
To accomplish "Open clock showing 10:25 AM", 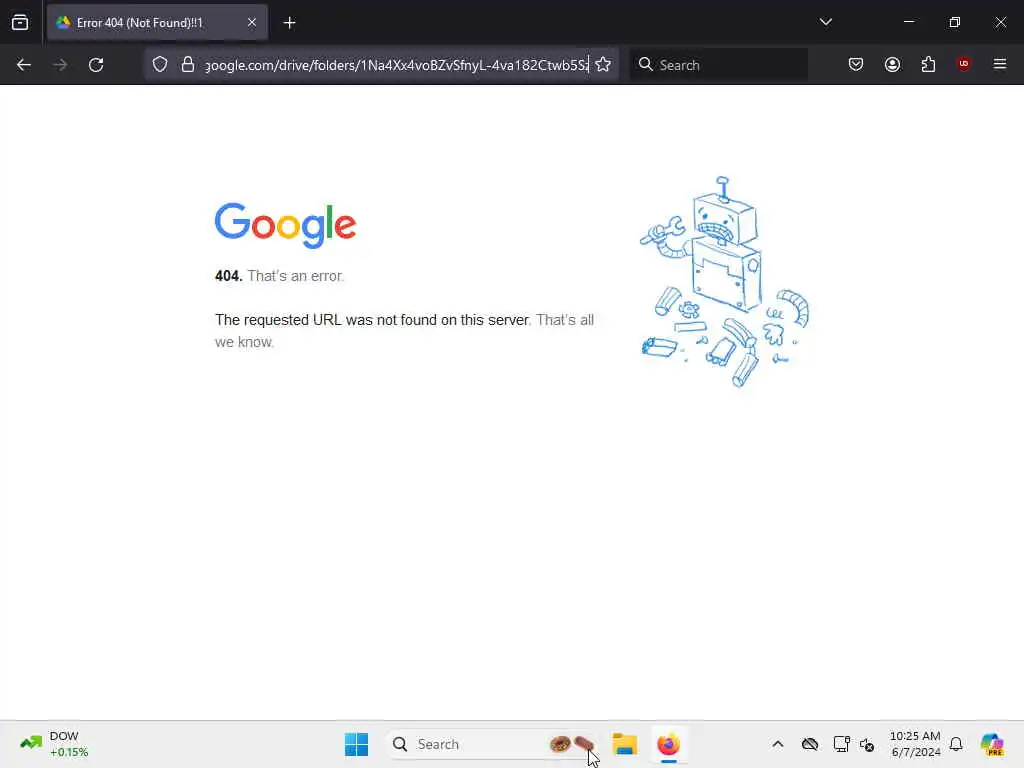I will point(915,744).
